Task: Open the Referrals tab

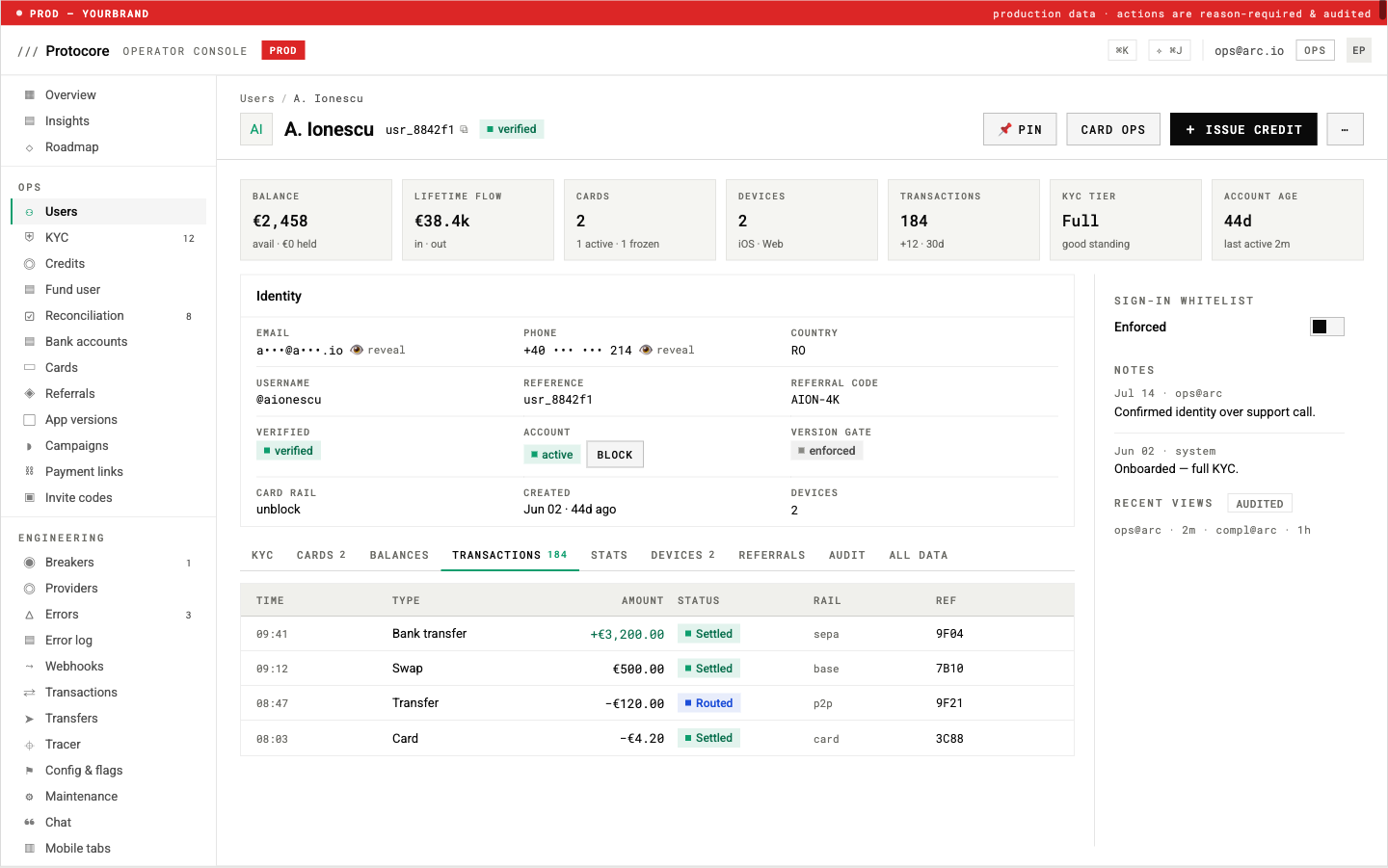Action: coord(772,556)
